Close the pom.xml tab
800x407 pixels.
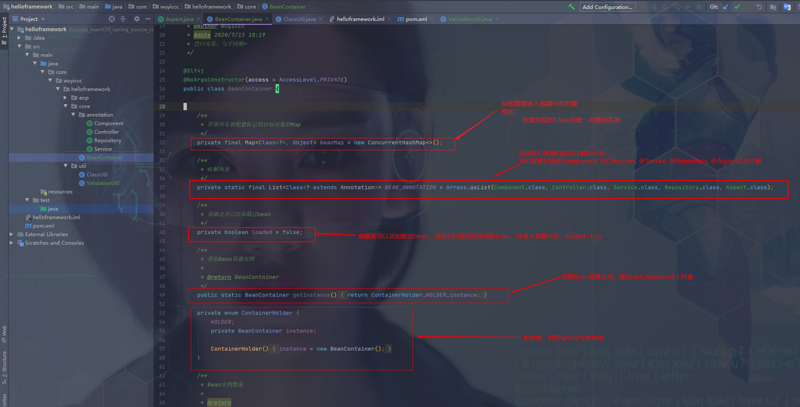coord(432,19)
